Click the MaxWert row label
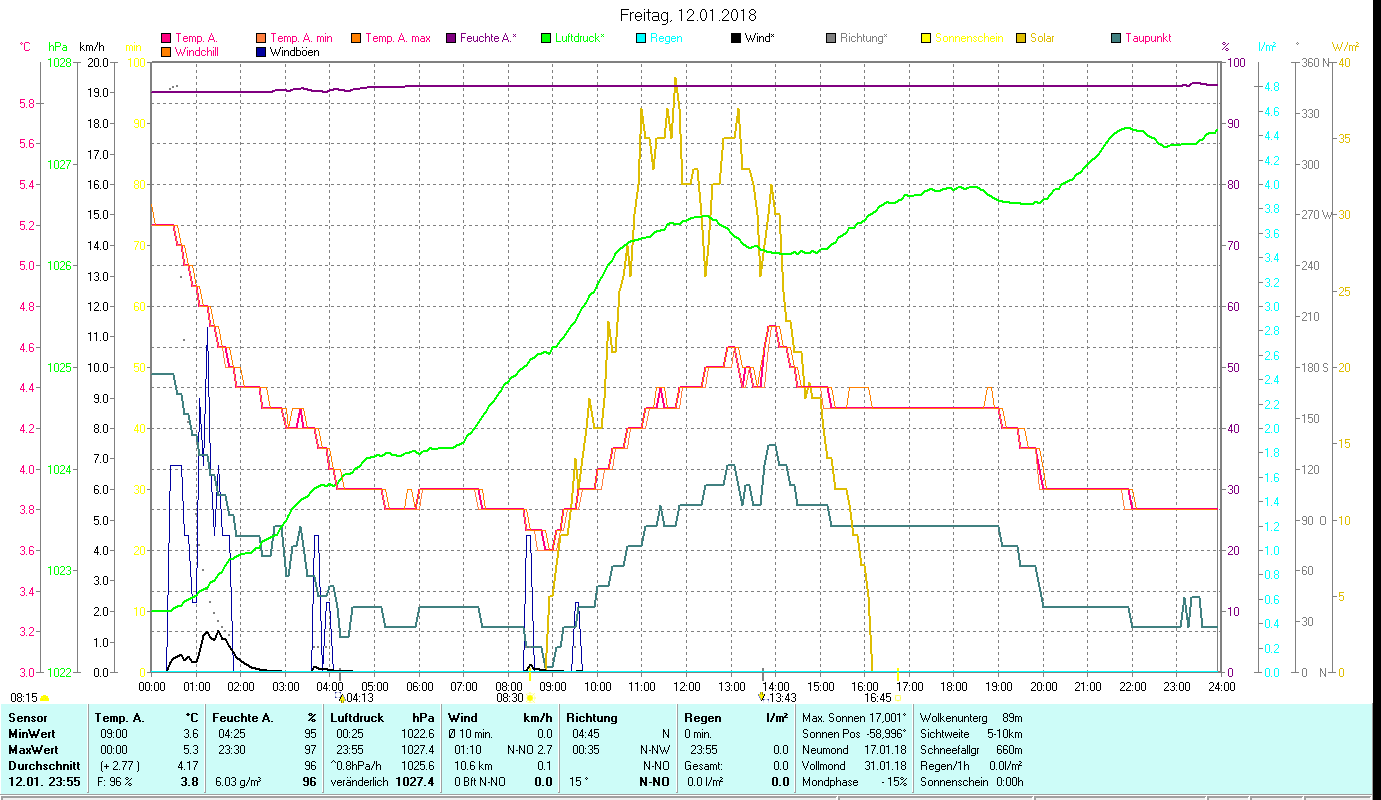Image resolution: width=1381 pixels, height=800 pixels. tap(33, 750)
